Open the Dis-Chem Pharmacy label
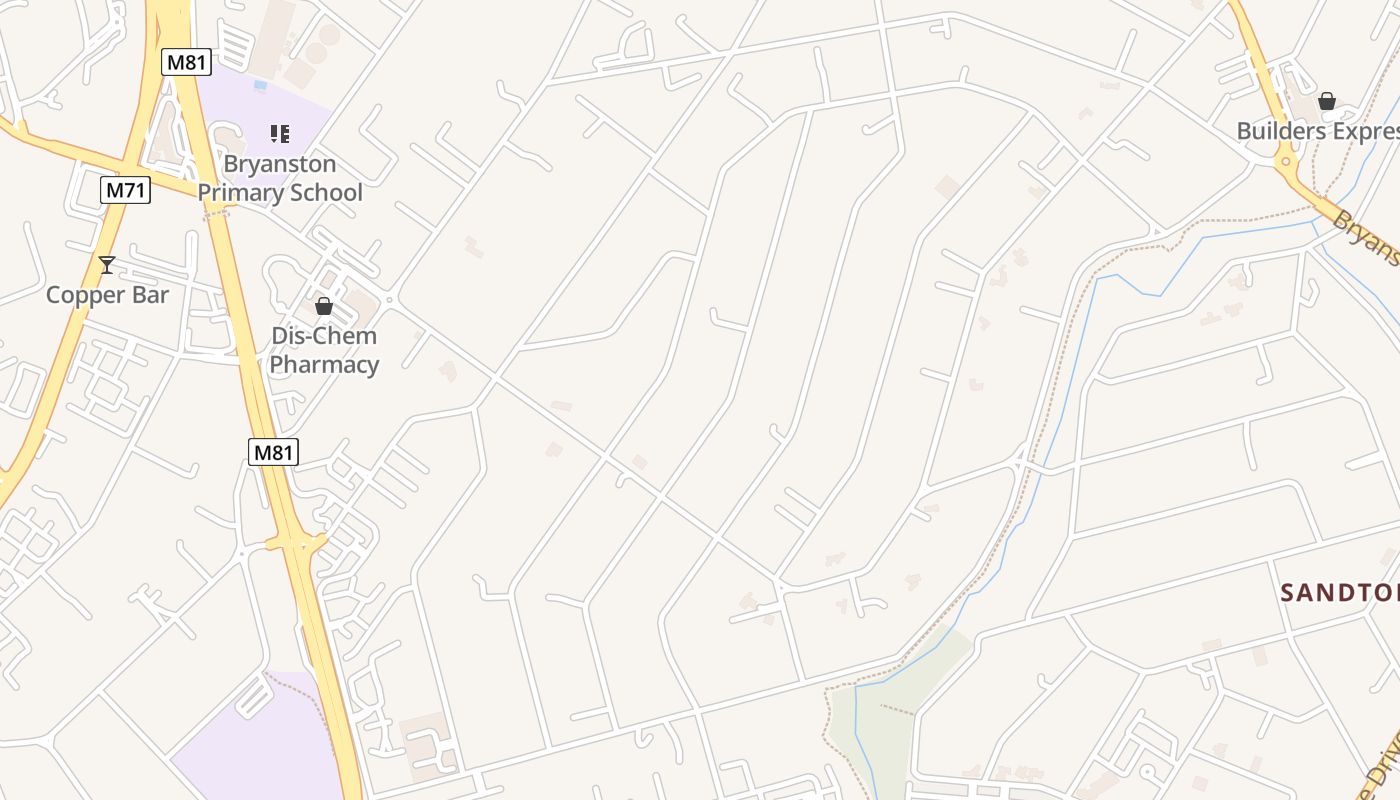Image resolution: width=1400 pixels, height=800 pixels. pos(324,350)
